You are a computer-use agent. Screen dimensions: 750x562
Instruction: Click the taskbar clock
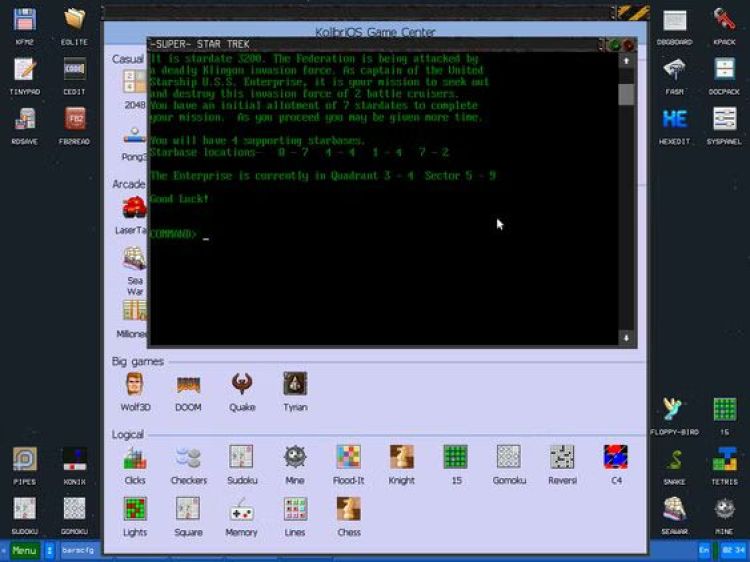tap(733, 551)
